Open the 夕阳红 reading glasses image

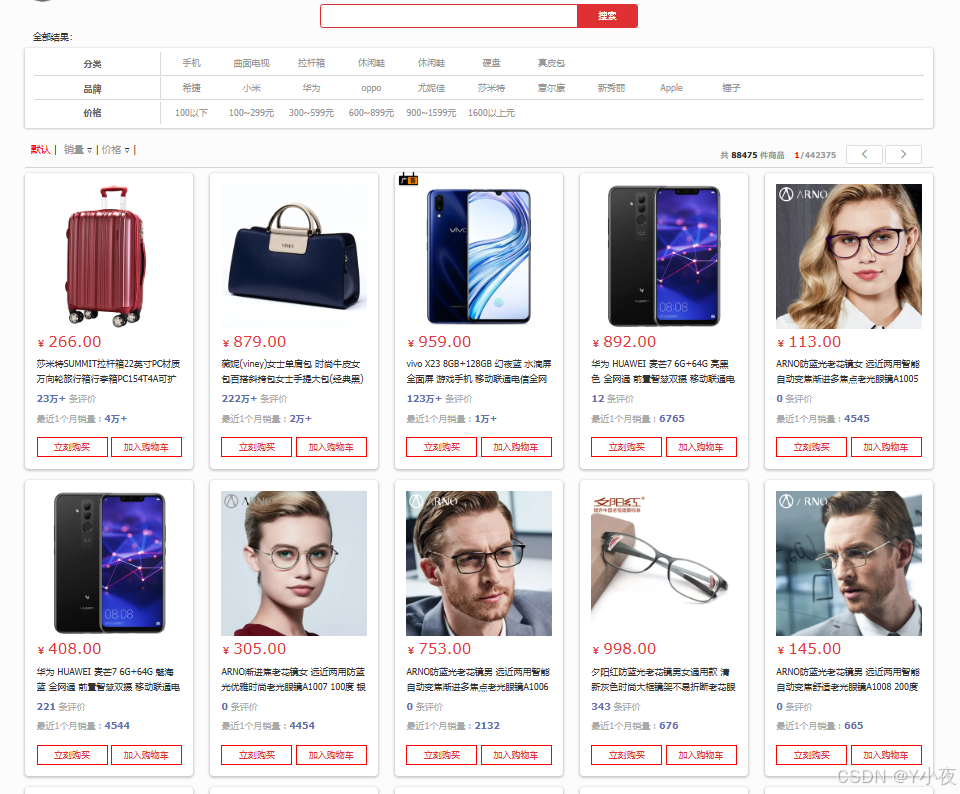[x=664, y=563]
